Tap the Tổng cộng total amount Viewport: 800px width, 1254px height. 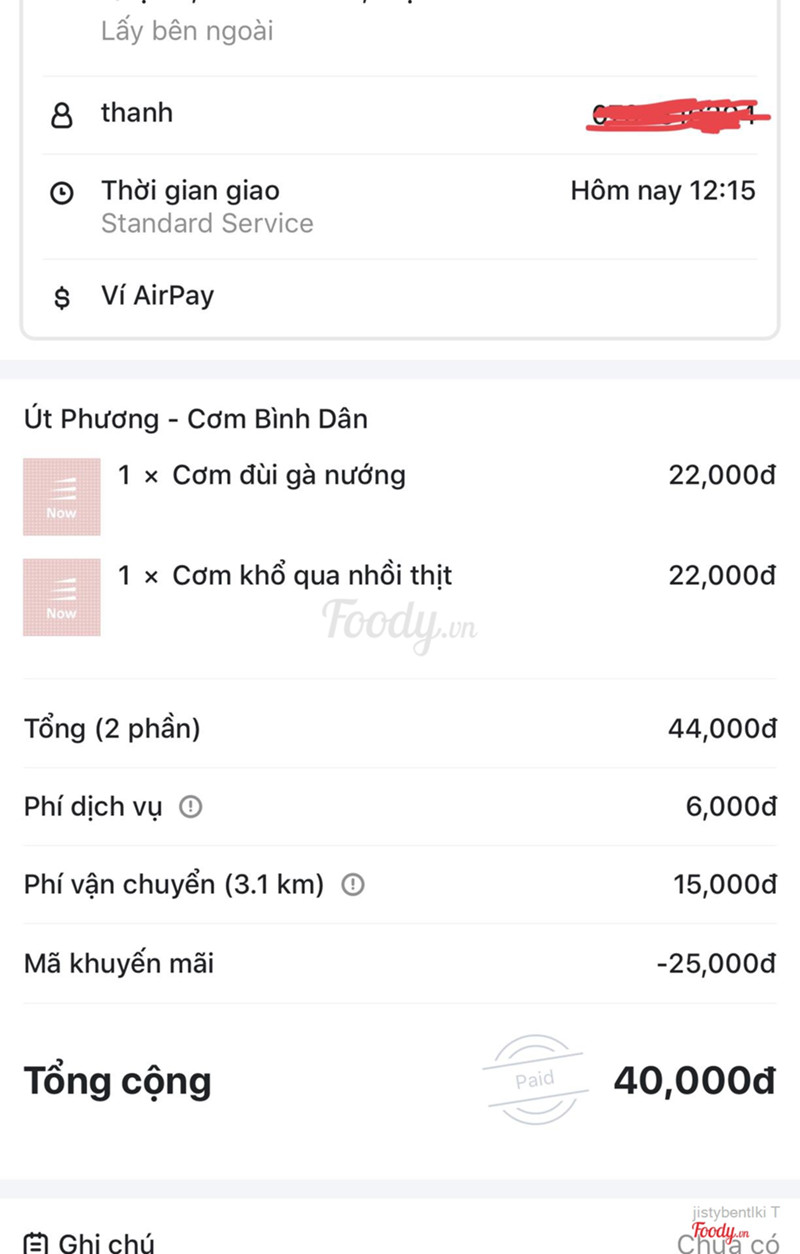point(694,1081)
